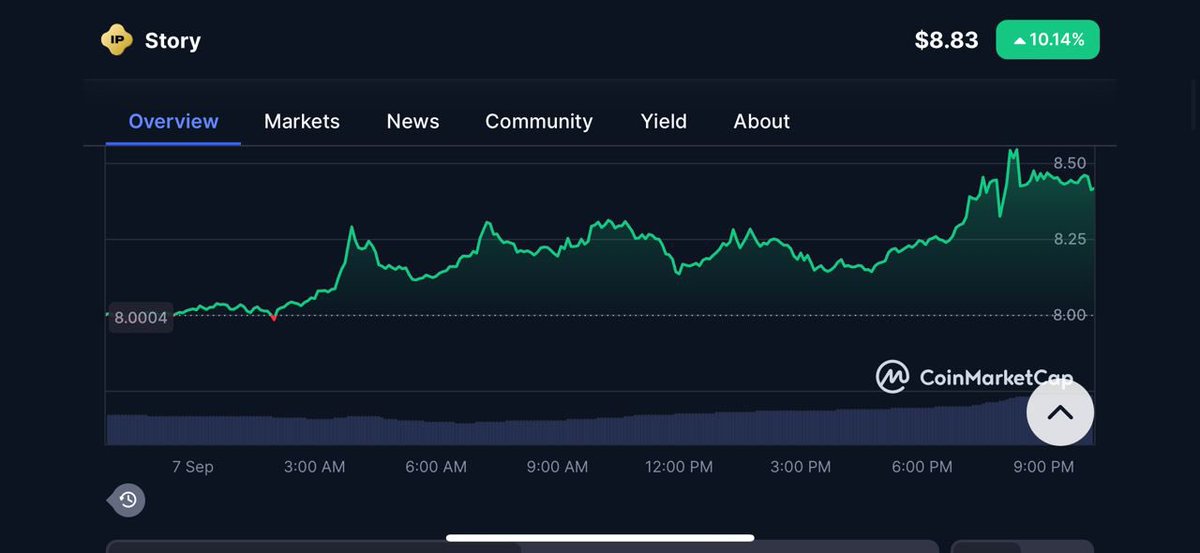Tap the 6:00 AM axis label
The image size is (1200, 553).
pos(436,467)
